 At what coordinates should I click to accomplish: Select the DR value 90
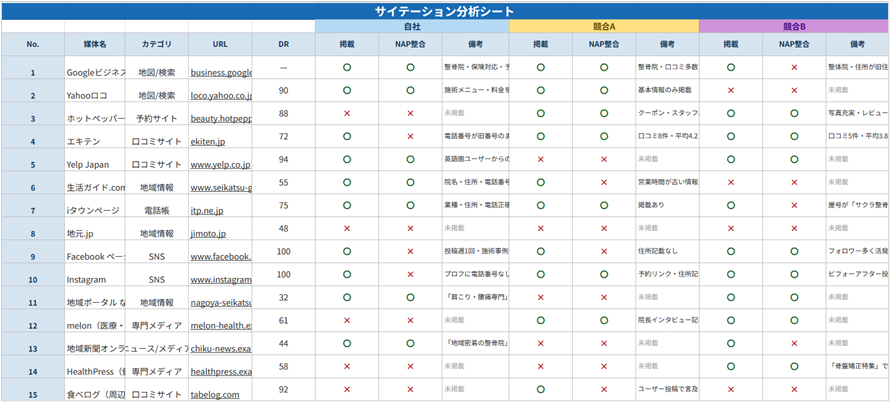coord(284,90)
